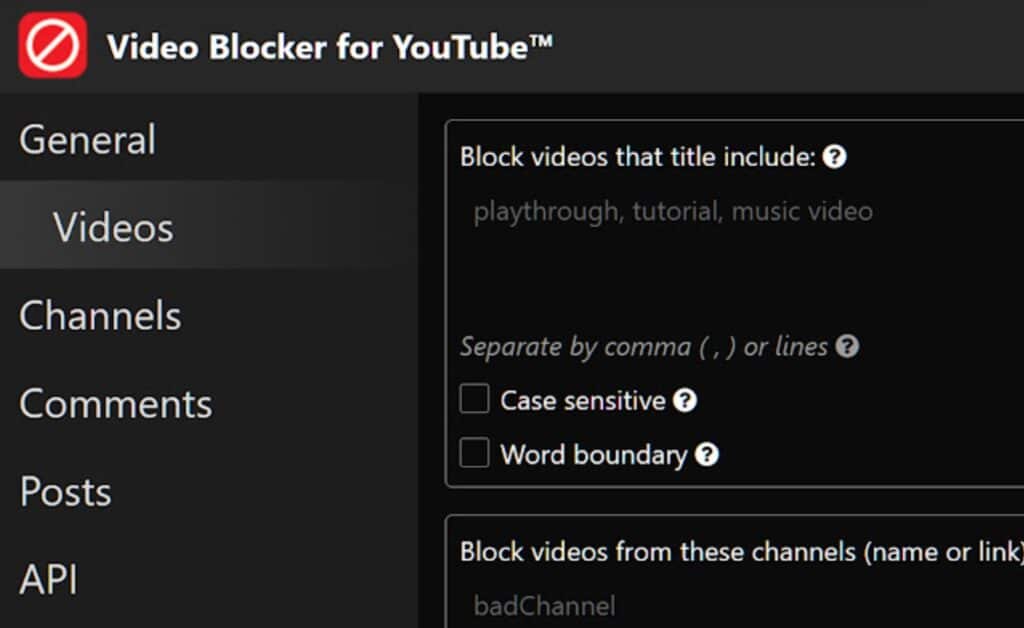1024x628 pixels.
Task: Enable the Case sensitive checkbox
Action: point(474,399)
